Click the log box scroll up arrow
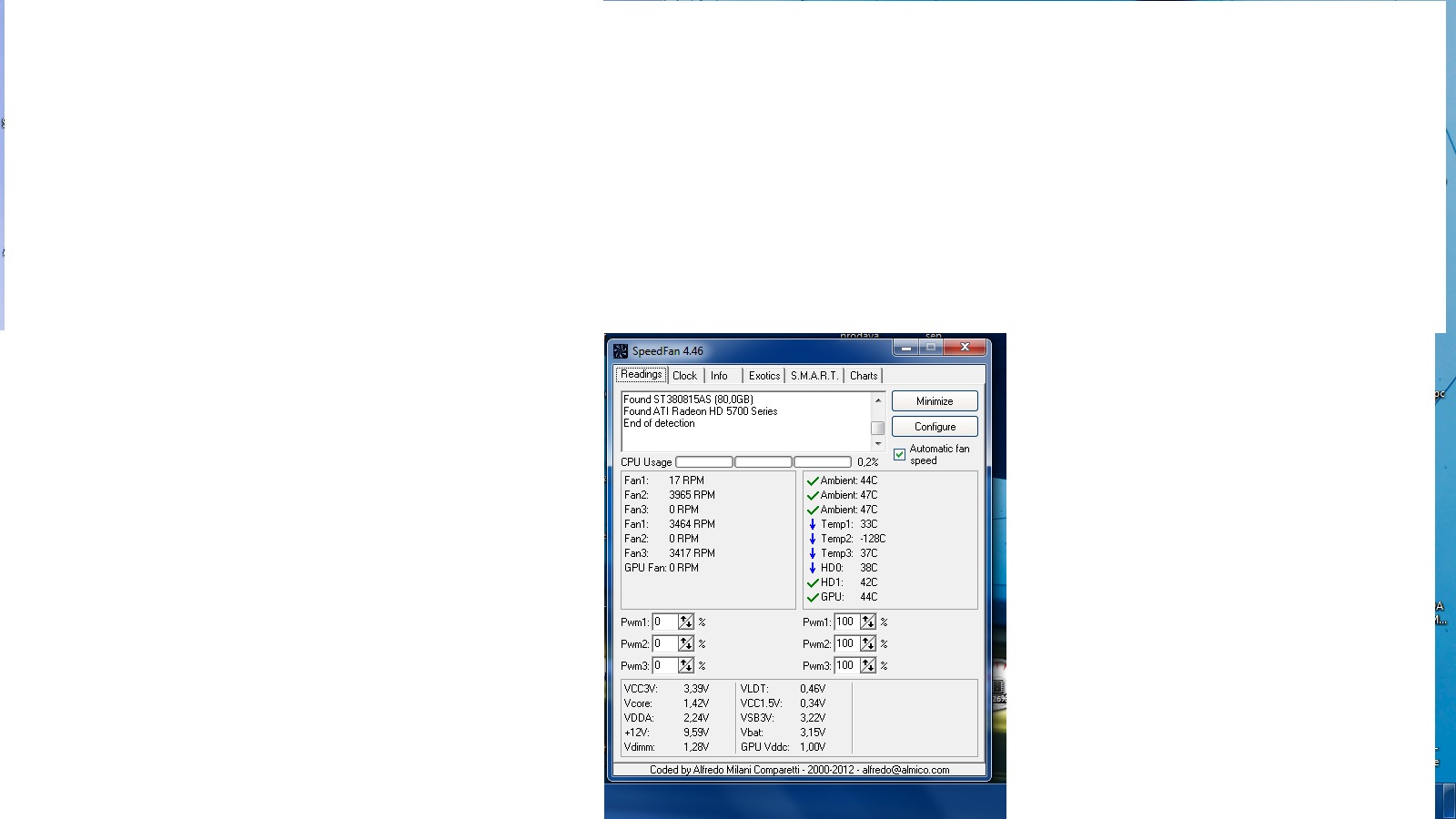Viewport: 1456px width, 819px height. (878, 400)
